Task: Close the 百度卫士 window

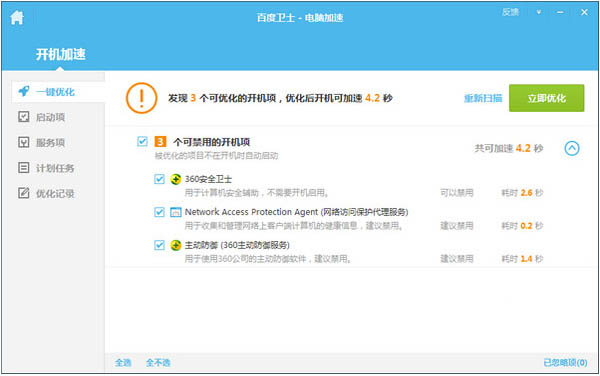Action: click(x=584, y=12)
